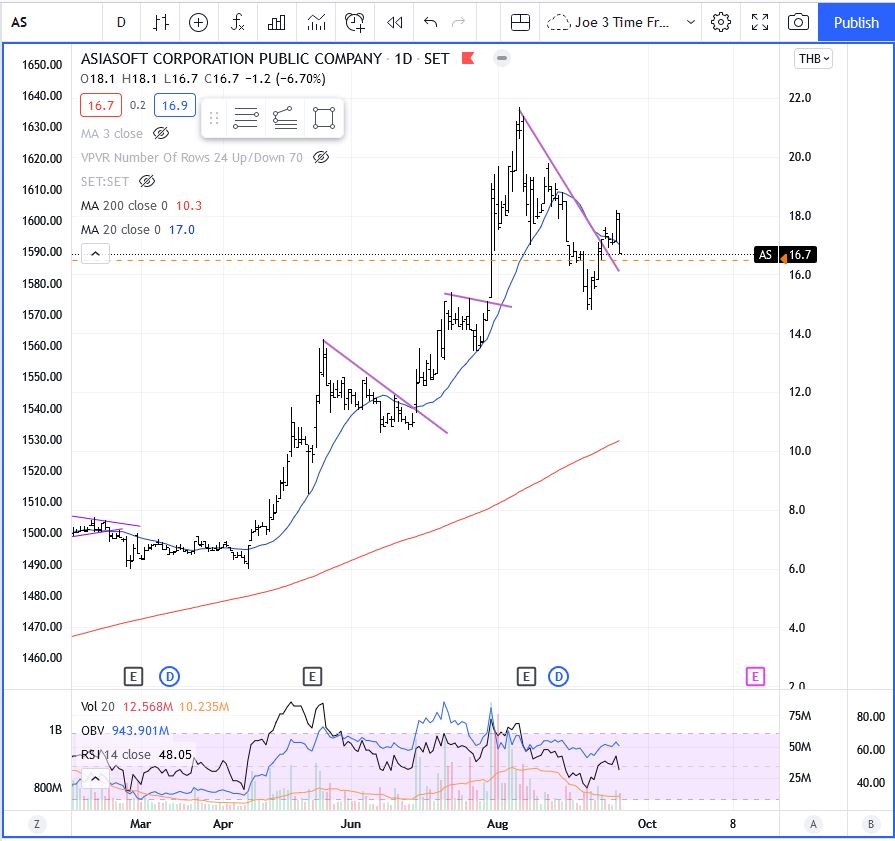Open the layout grid selector icon
Screen dimensions: 895x841
coord(520,22)
